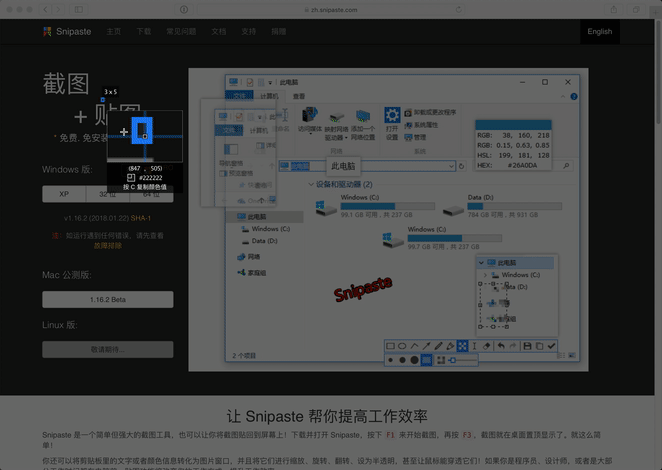Show all tabs in Safari

[636, 9]
